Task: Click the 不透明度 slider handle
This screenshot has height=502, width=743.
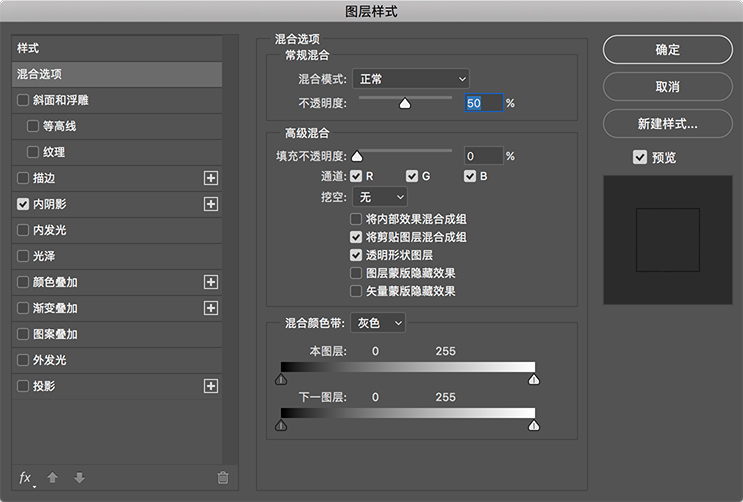Action: pyautogui.click(x=405, y=103)
